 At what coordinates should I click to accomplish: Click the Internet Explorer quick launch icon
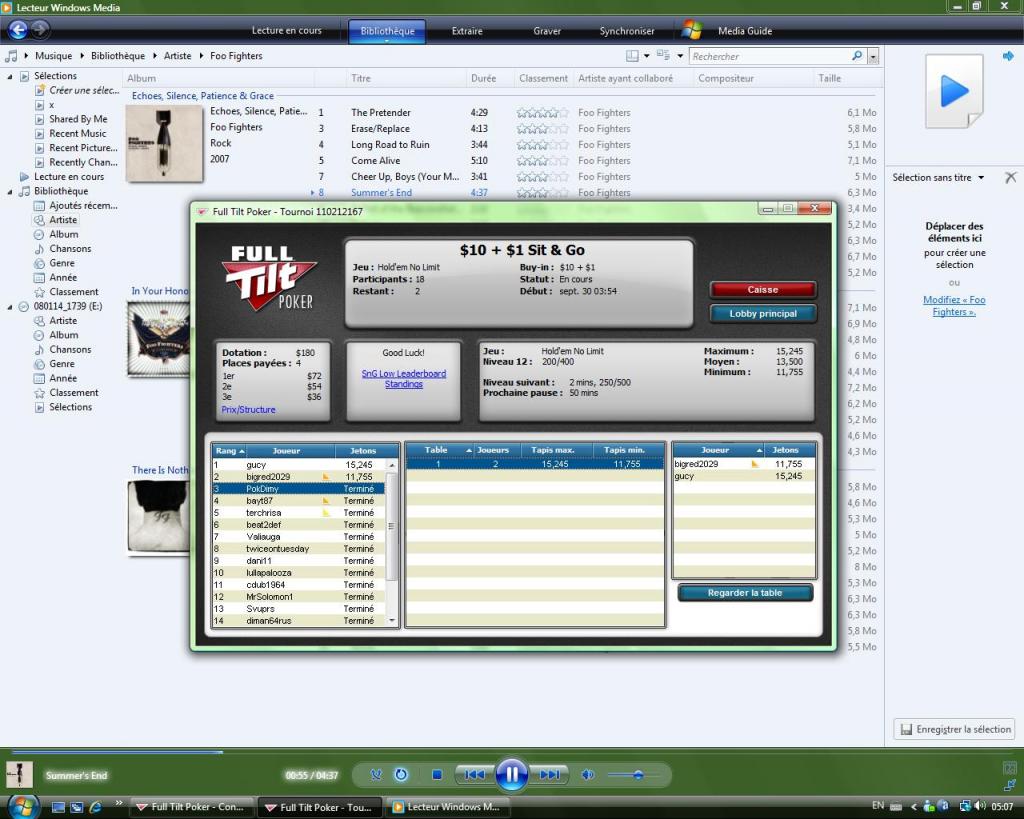[95, 807]
